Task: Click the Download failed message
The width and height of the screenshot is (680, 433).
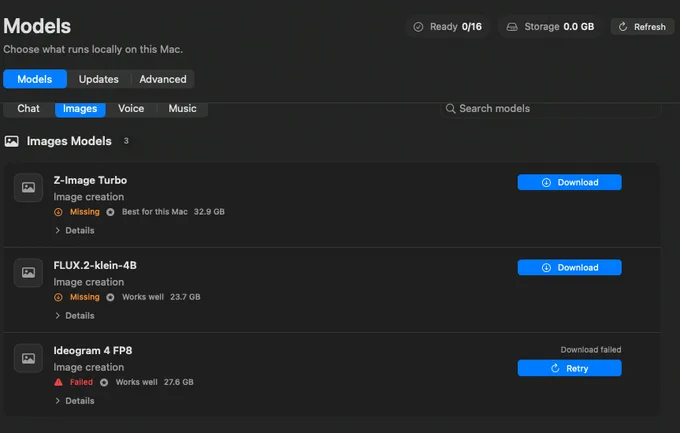Action: (591, 350)
